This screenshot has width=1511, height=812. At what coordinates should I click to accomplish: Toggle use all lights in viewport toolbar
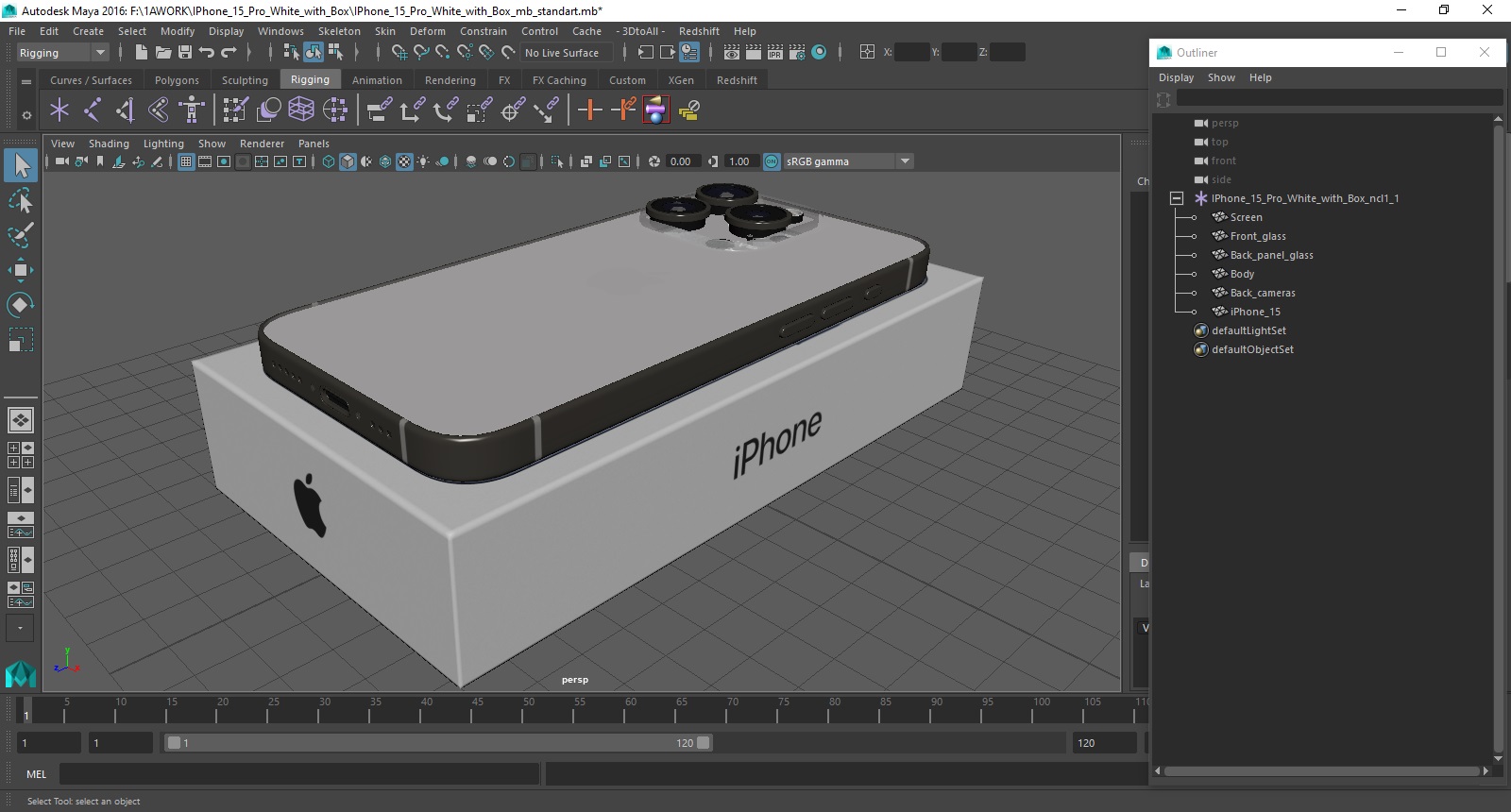[423, 161]
